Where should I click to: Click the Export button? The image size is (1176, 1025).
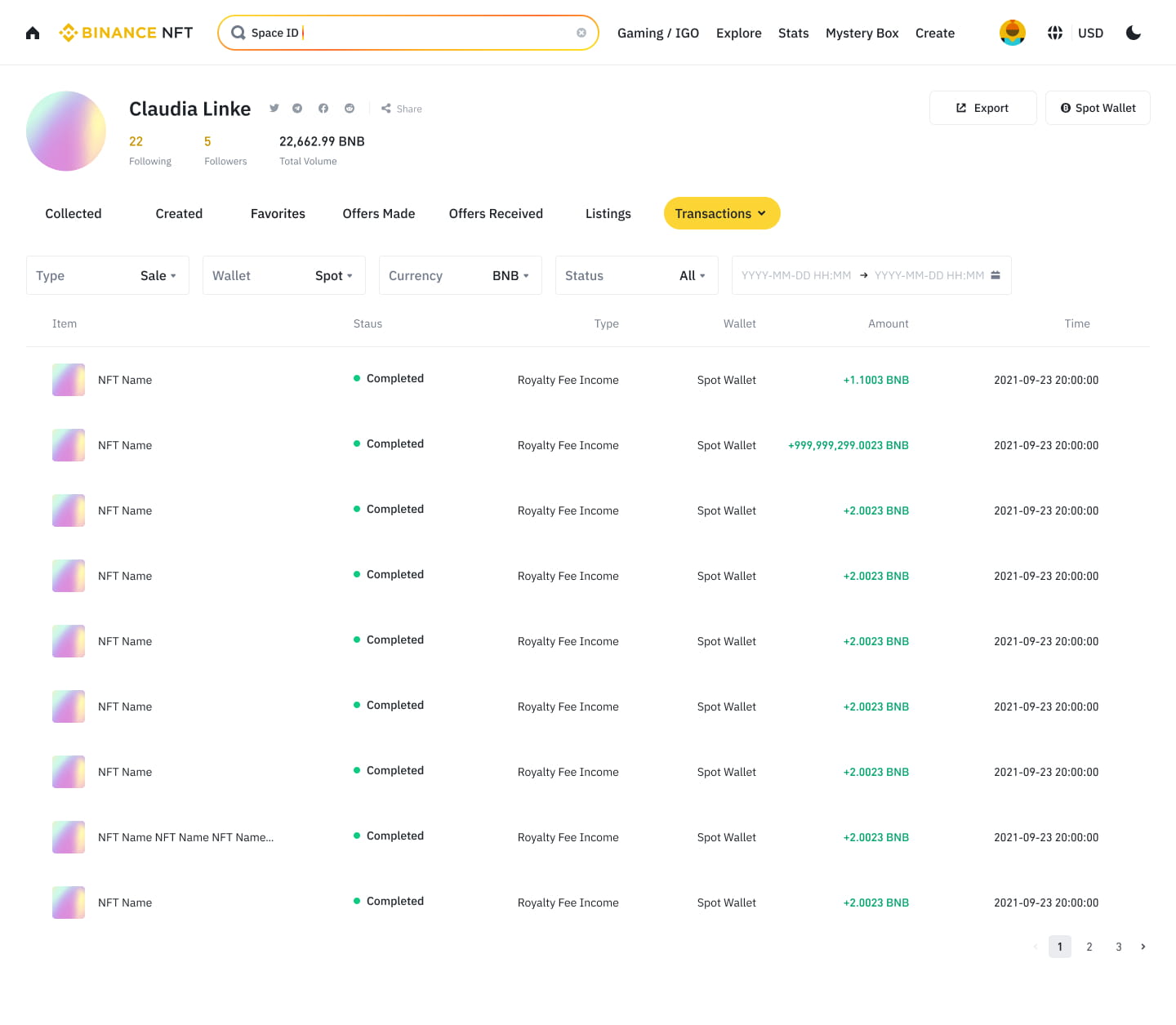(982, 108)
